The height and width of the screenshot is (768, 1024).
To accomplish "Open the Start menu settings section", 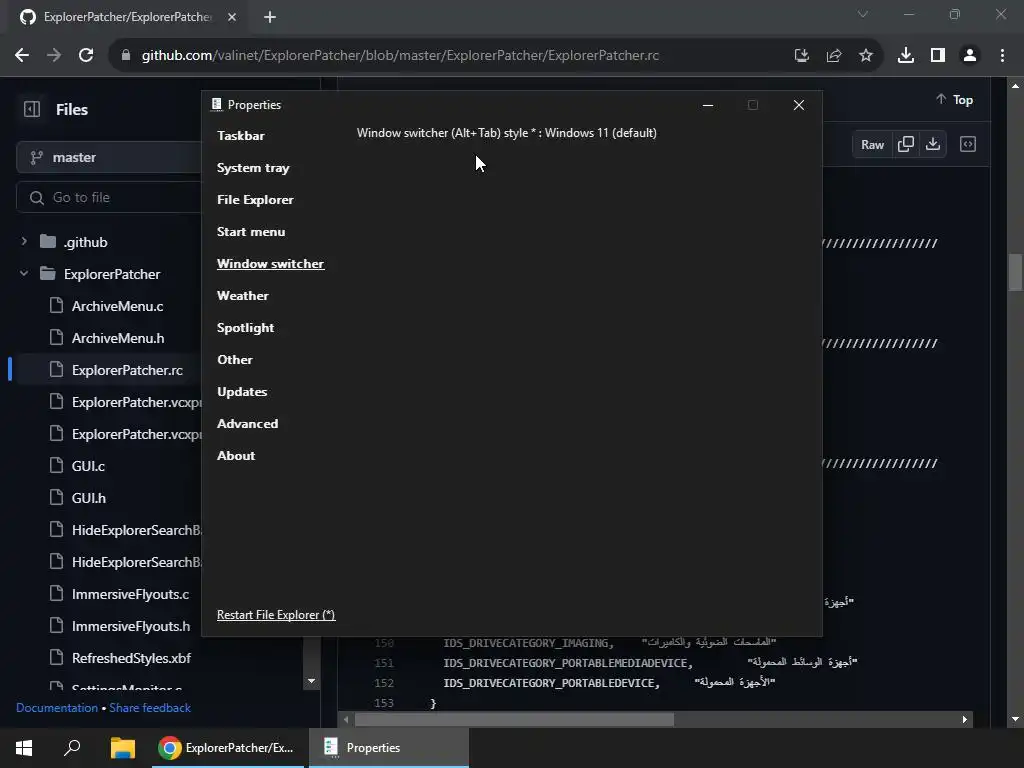I will [x=251, y=232].
